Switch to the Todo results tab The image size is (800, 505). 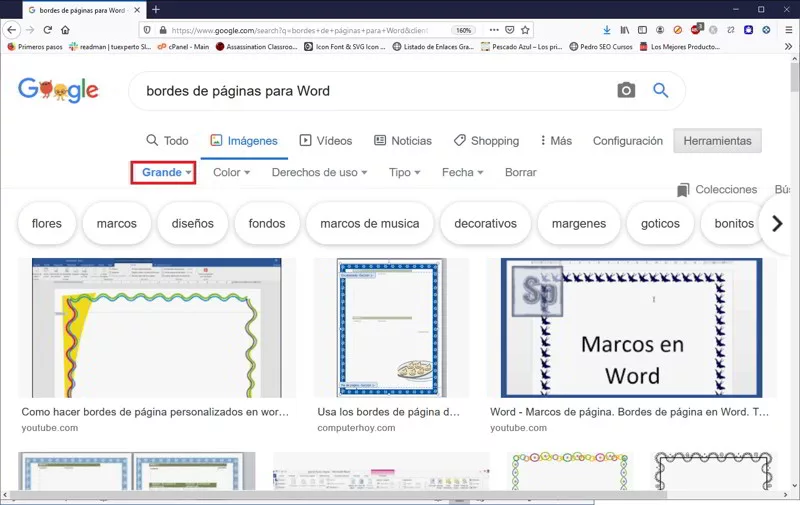pos(167,141)
